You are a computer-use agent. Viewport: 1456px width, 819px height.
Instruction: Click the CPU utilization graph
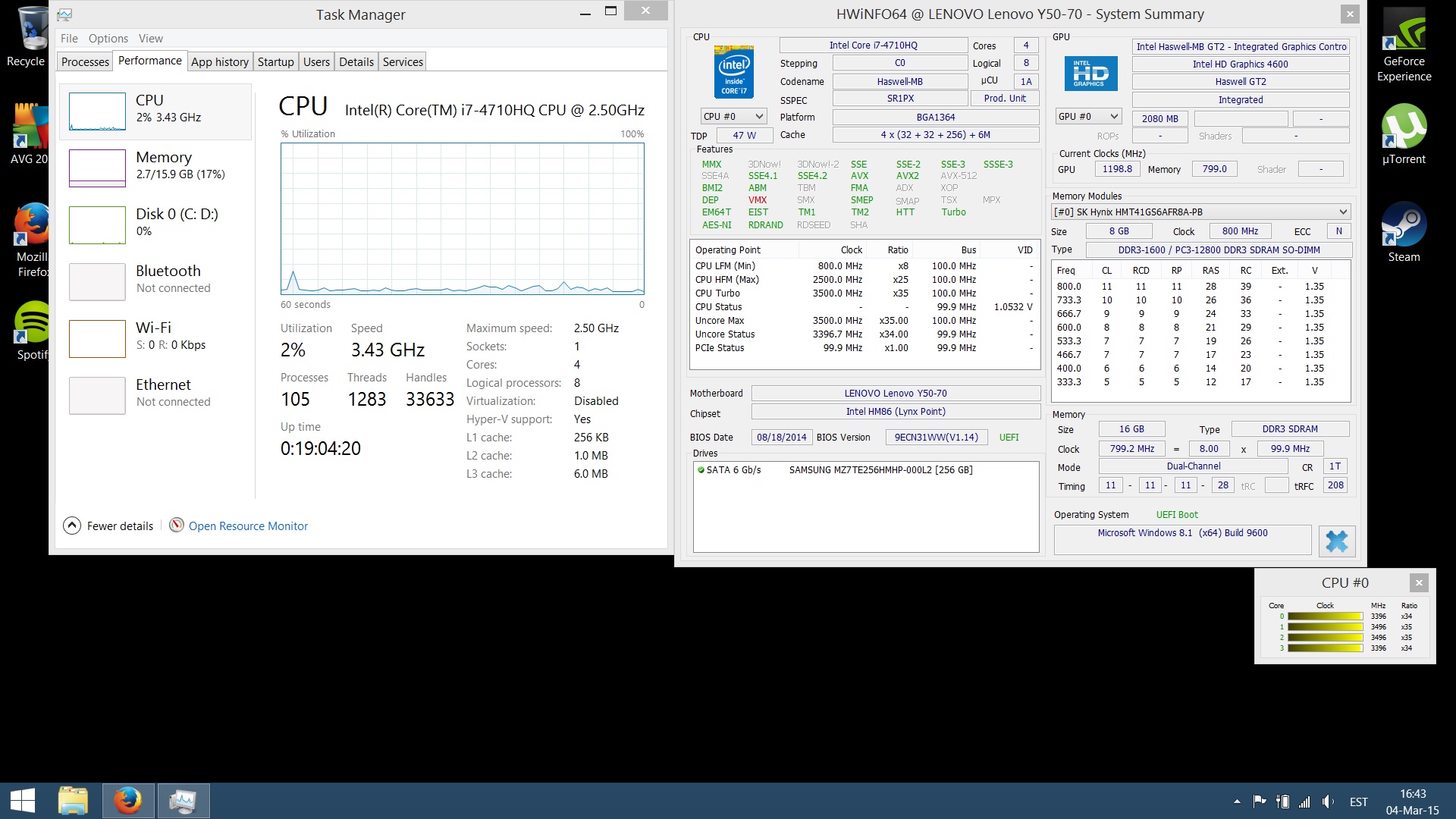[462, 218]
